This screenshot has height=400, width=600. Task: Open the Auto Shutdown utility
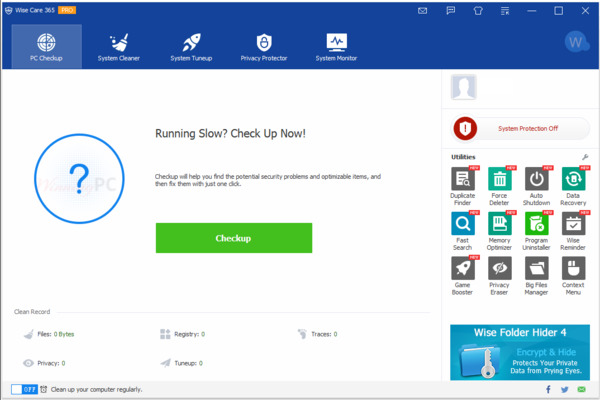pyautogui.click(x=536, y=186)
